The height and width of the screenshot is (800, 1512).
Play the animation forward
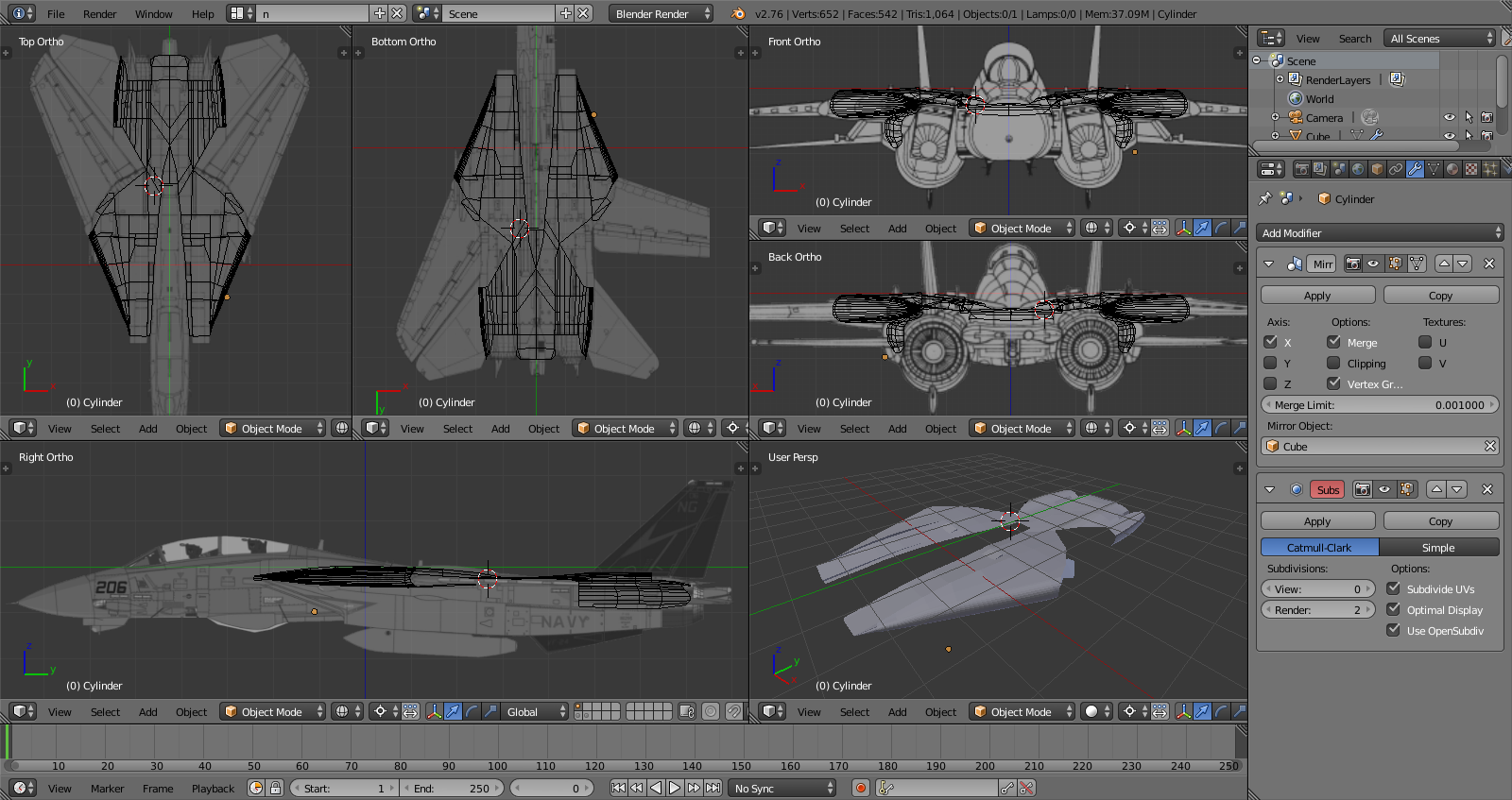[675, 788]
